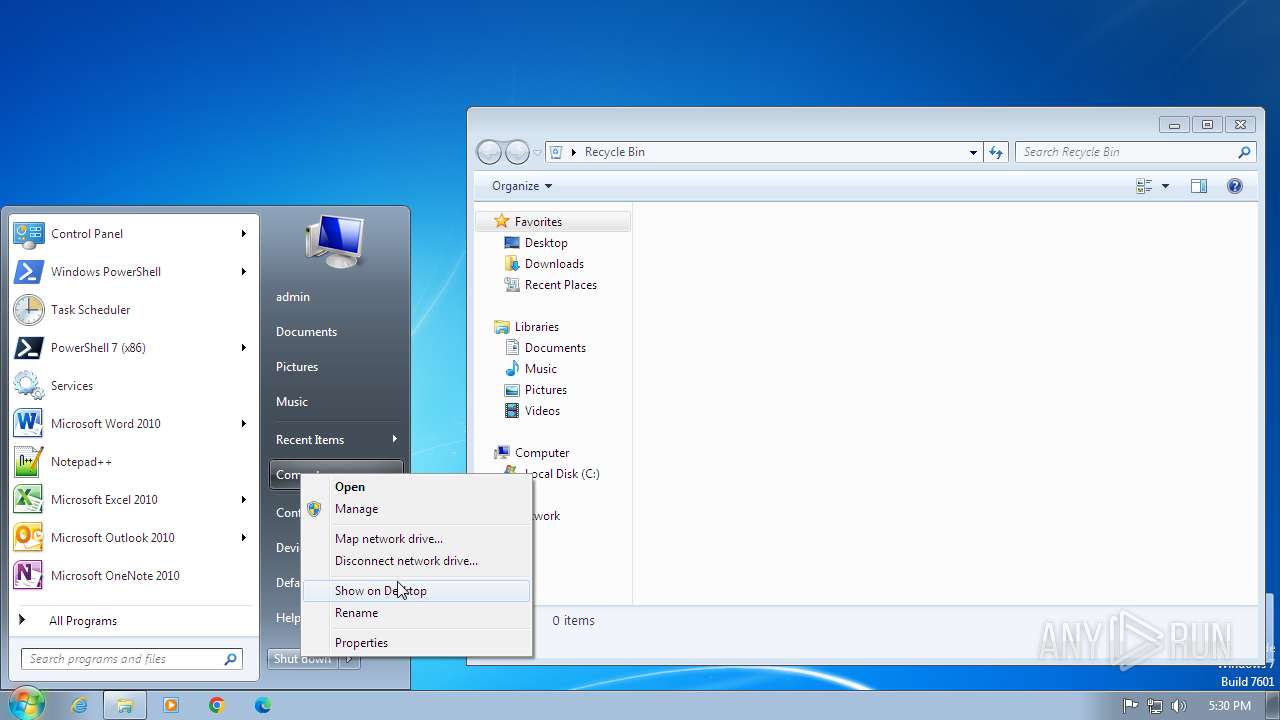The height and width of the screenshot is (720, 1280).
Task: Expand Windows PowerShell jump list arrow
Action: [243, 272]
